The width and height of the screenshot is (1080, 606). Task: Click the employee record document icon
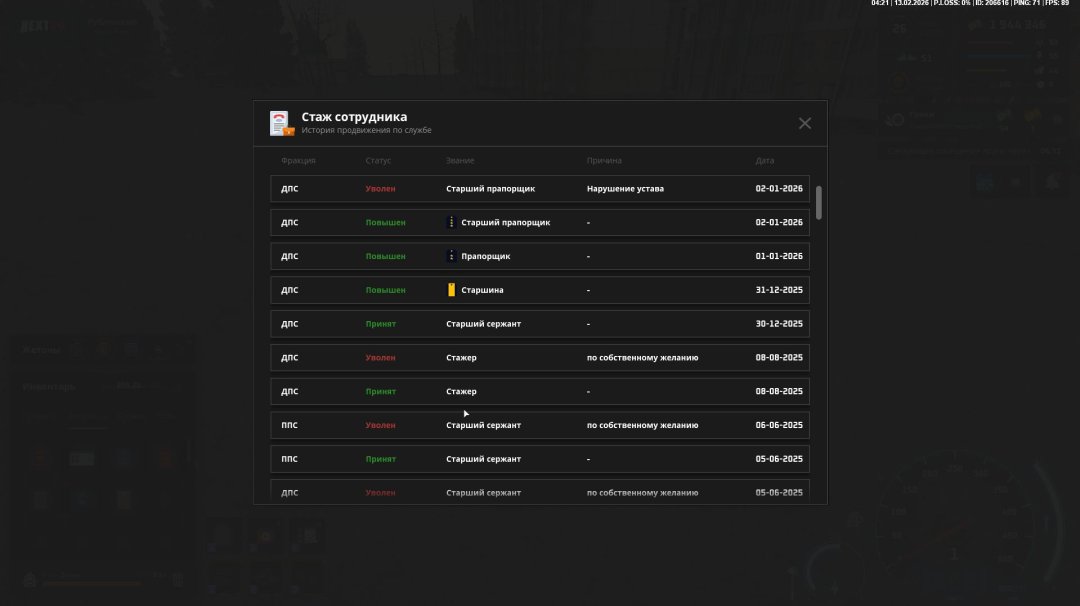click(x=281, y=123)
